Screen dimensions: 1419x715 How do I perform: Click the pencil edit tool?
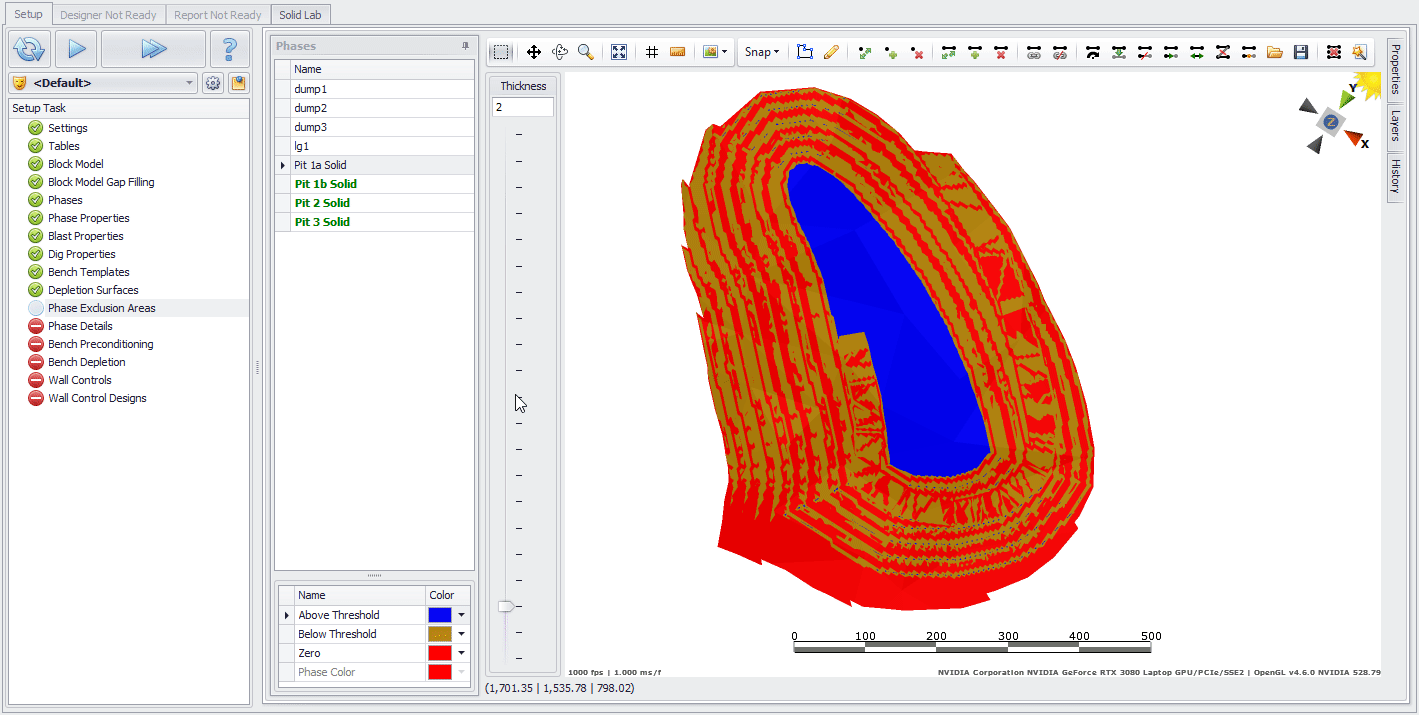coord(831,52)
